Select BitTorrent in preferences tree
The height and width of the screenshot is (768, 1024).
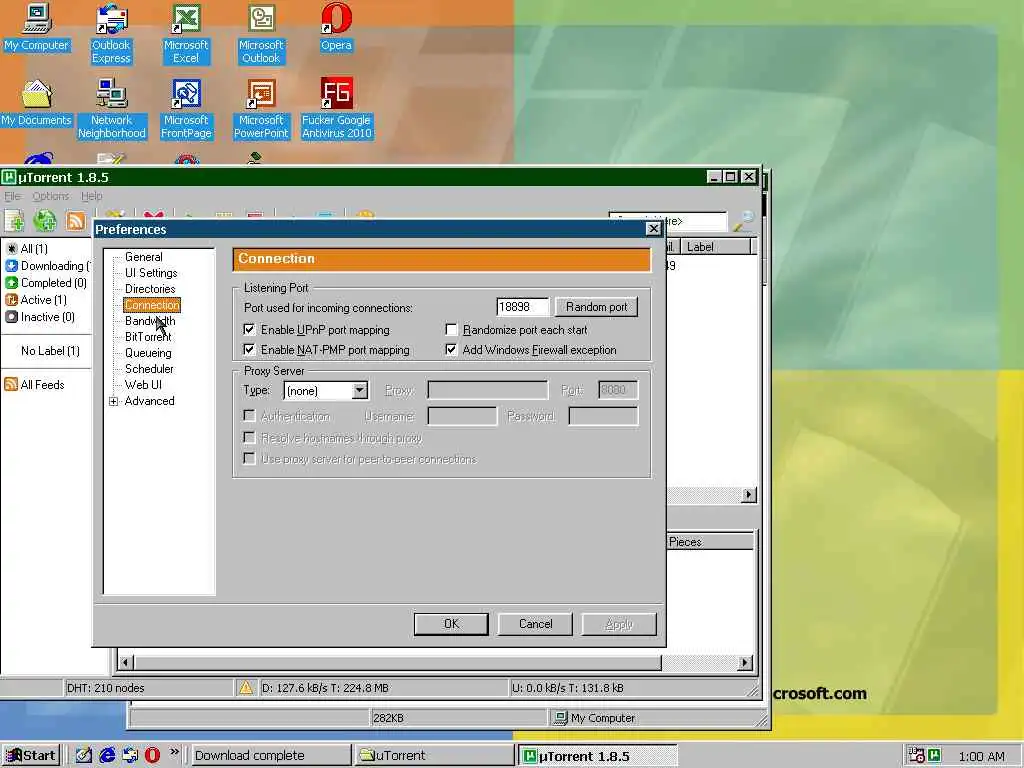[148, 337]
